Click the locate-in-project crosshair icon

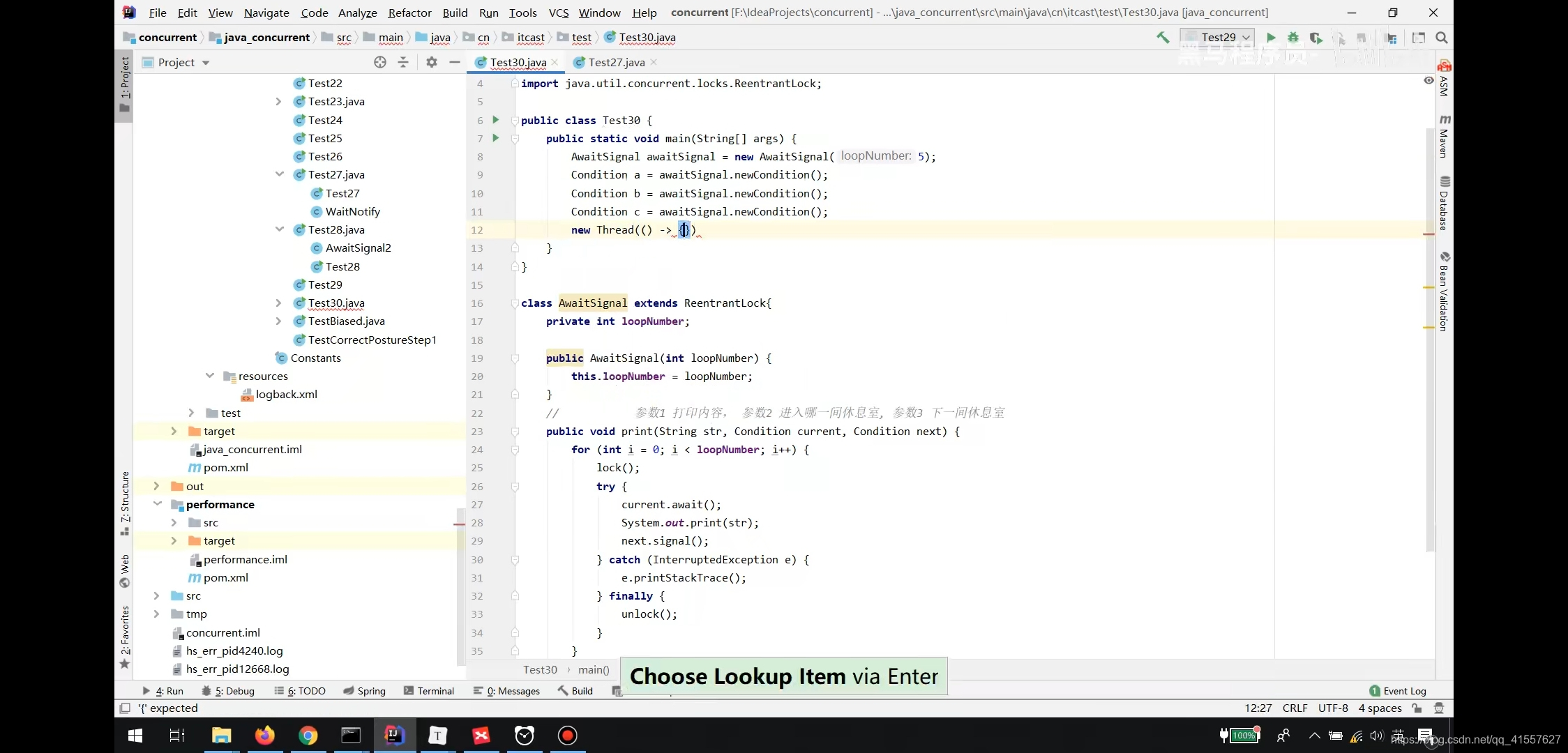[380, 62]
